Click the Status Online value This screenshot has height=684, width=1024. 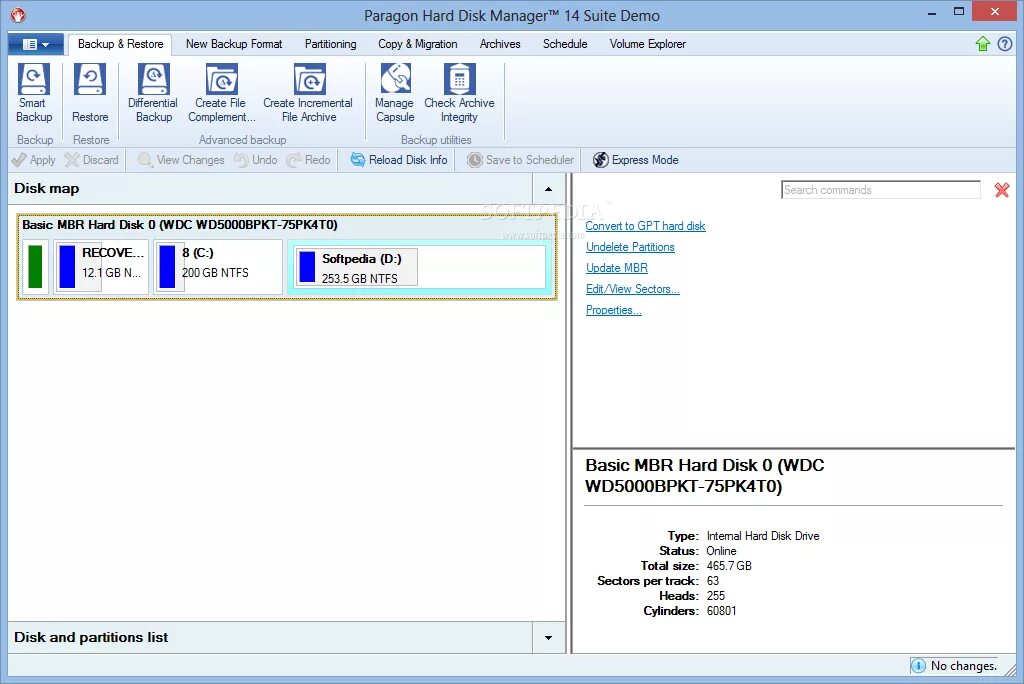point(722,551)
